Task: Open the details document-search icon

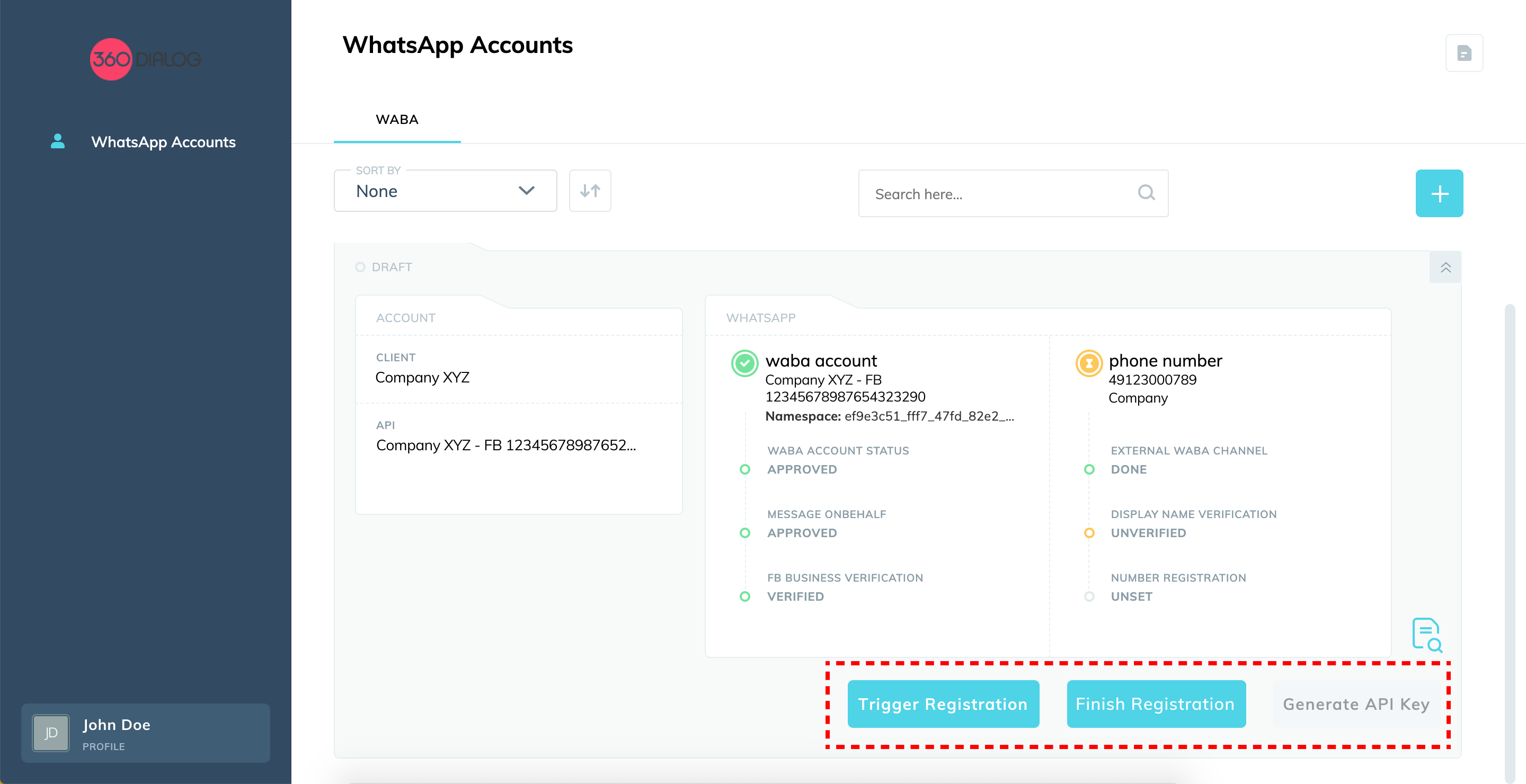Action: pyautogui.click(x=1426, y=635)
